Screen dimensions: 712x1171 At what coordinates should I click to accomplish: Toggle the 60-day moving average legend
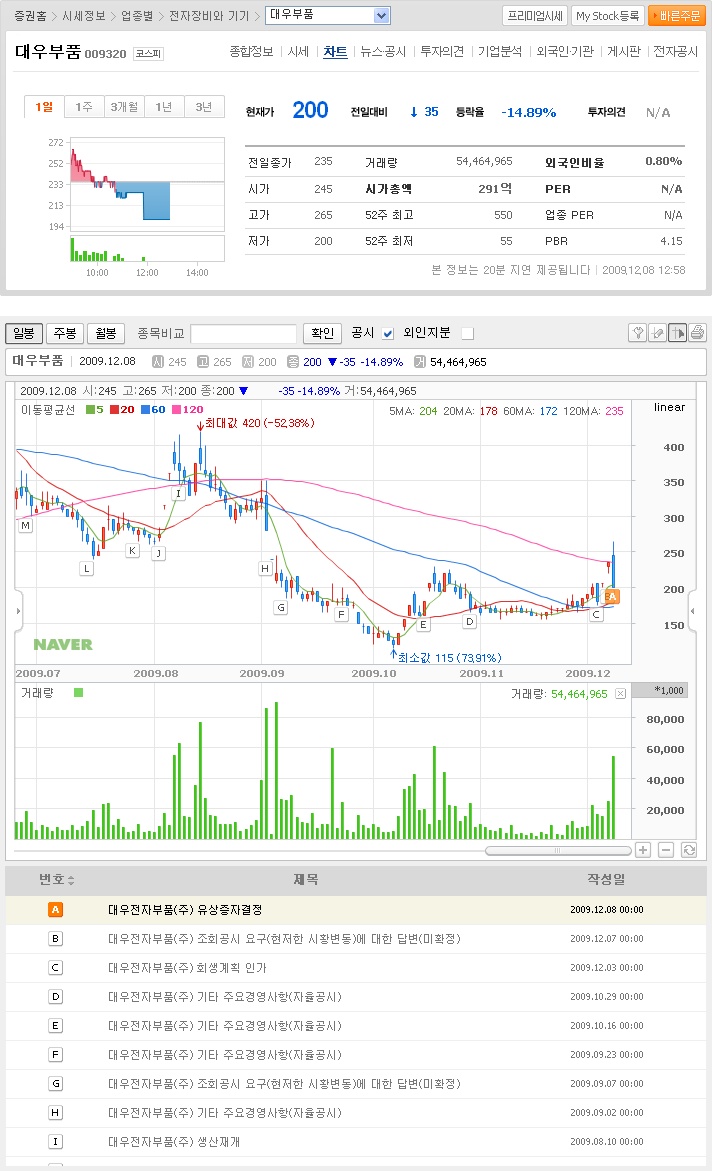(153, 409)
